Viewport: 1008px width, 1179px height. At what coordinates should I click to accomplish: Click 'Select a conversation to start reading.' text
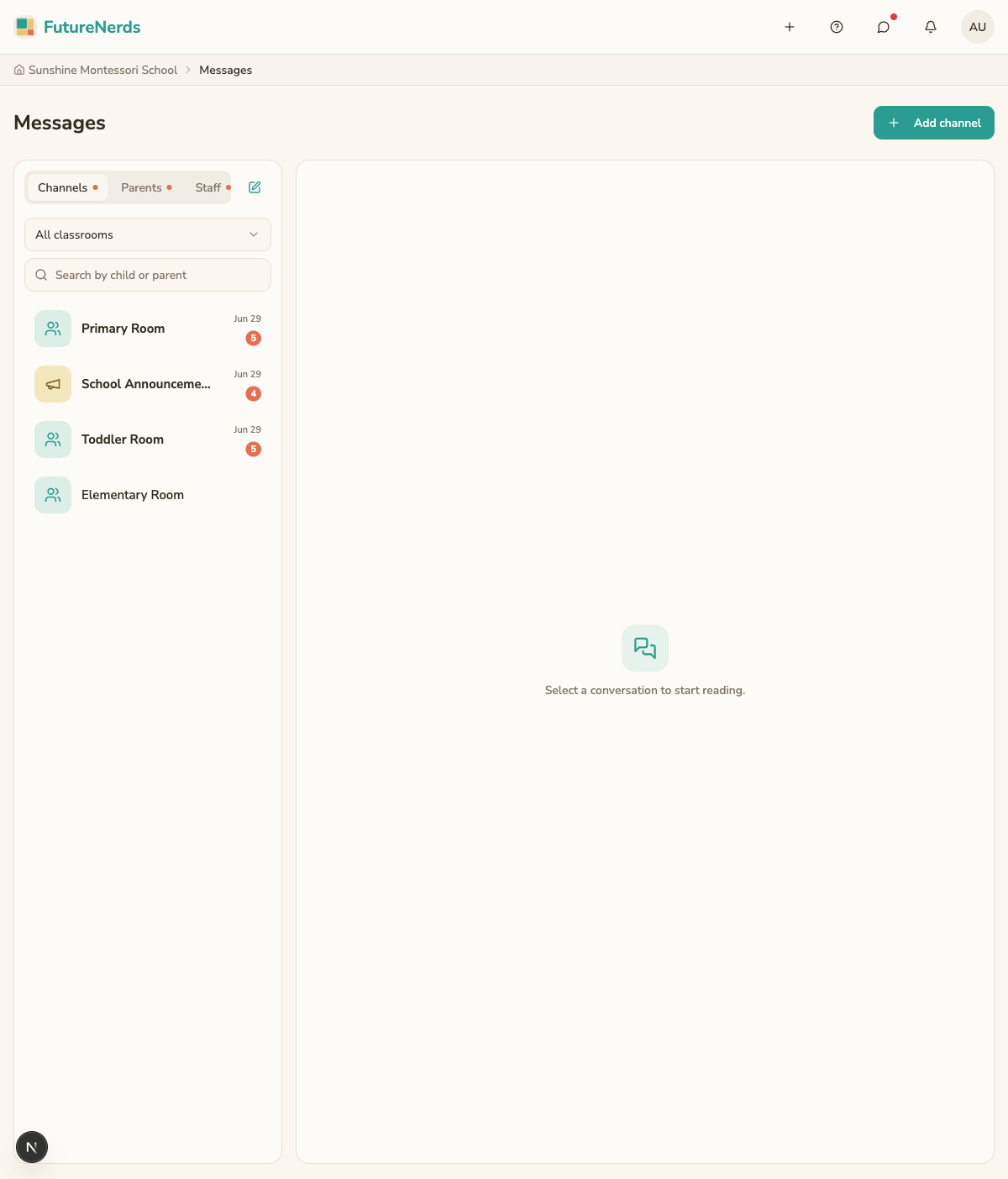[645, 690]
